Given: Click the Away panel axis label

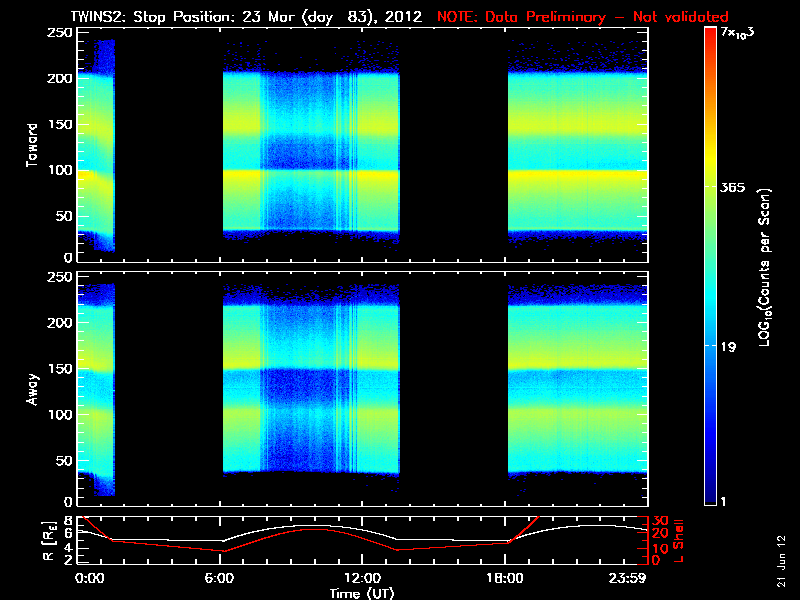Looking at the screenshot, I should (32, 389).
